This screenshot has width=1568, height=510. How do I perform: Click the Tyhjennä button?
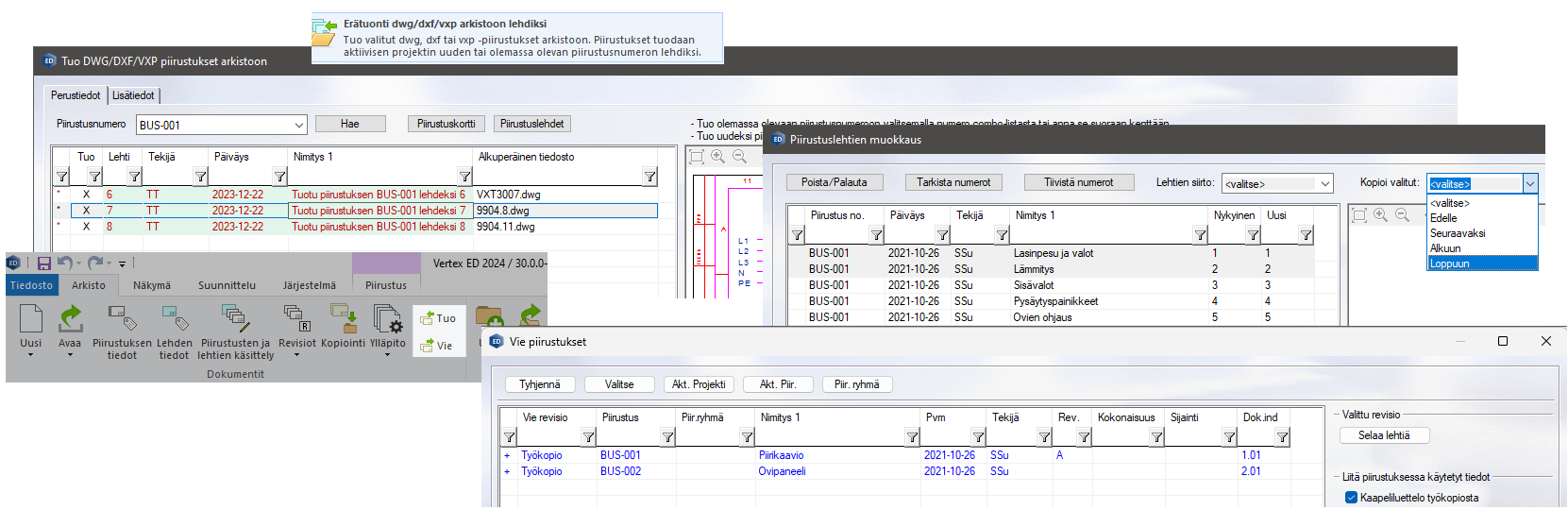coord(540,384)
